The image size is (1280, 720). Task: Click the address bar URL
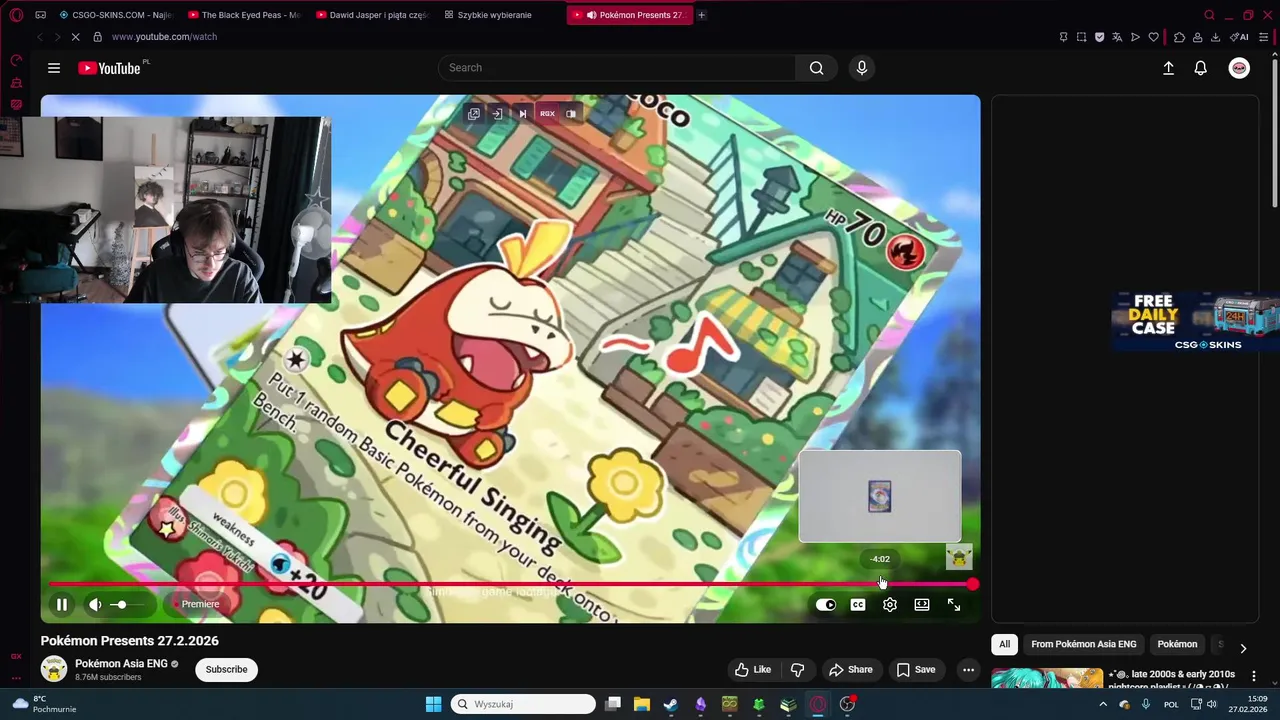[x=164, y=37]
